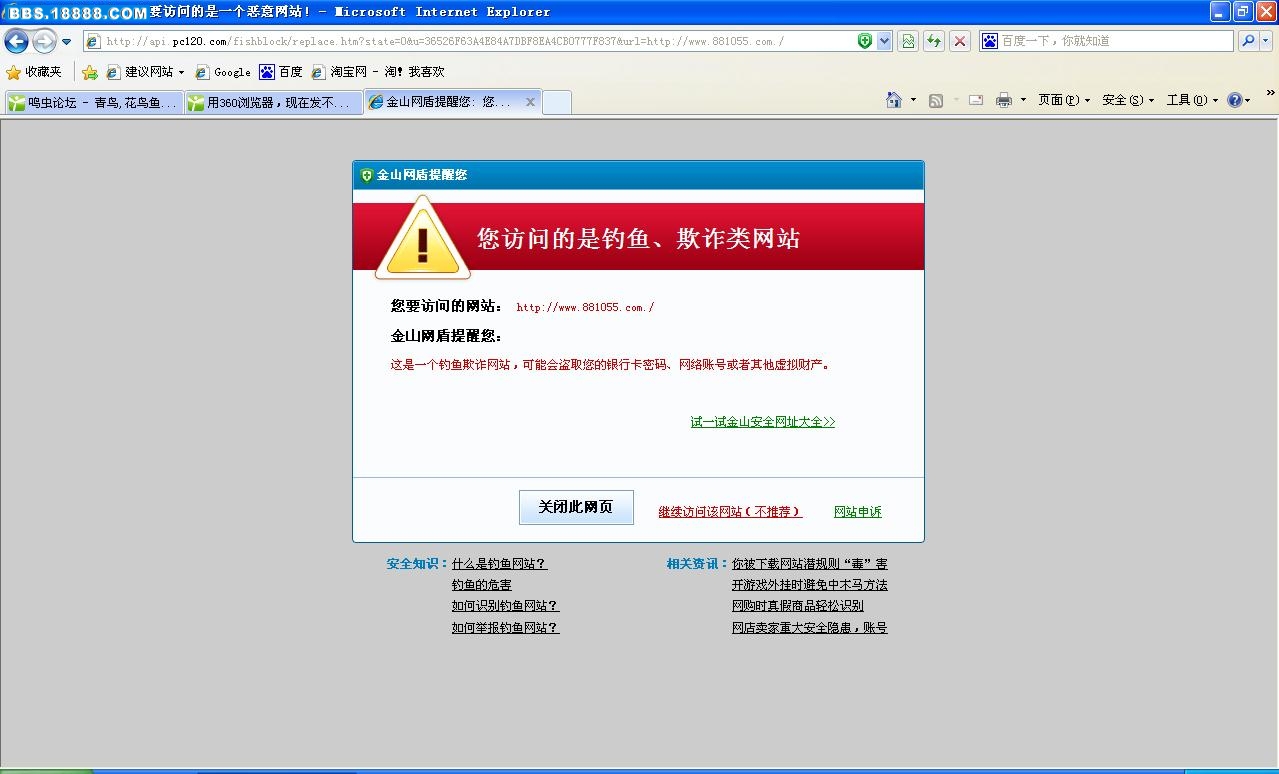Screen dimensions: 1279x774
Task: Click the favorites star icon beside 收藏夹
Action: point(13,72)
